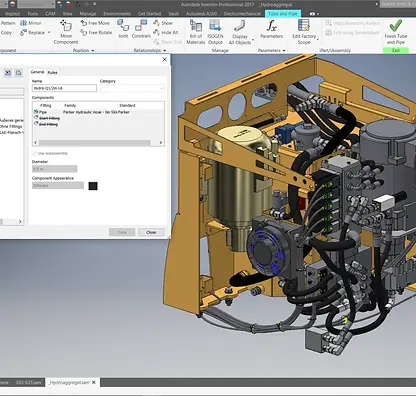Click the Show relationships icon

(156, 23)
